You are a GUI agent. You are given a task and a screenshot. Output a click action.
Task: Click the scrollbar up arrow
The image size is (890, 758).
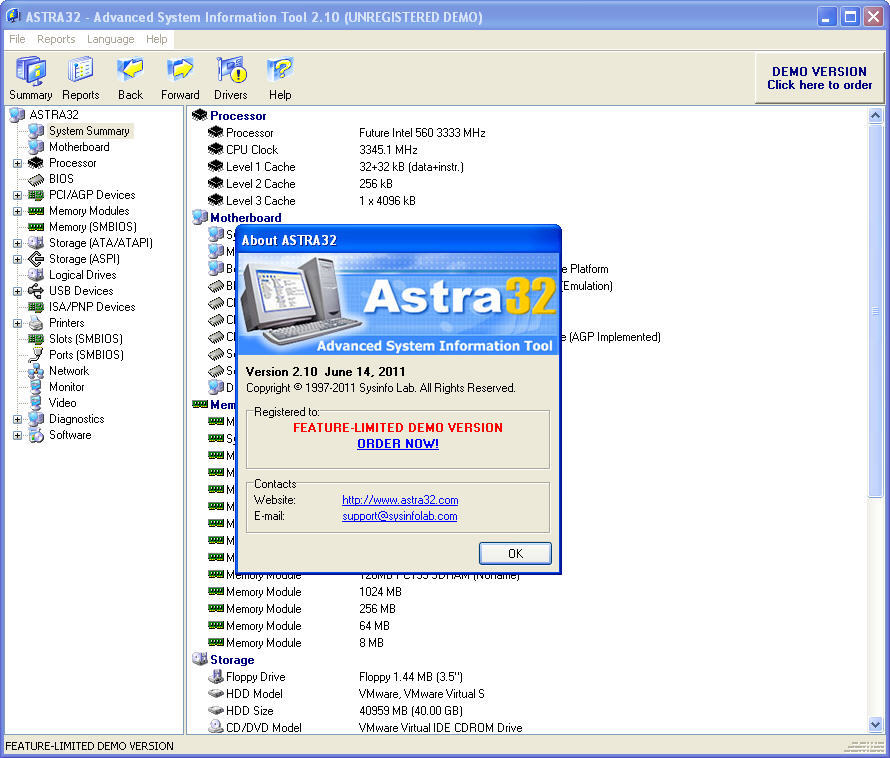pyautogui.click(x=875, y=116)
